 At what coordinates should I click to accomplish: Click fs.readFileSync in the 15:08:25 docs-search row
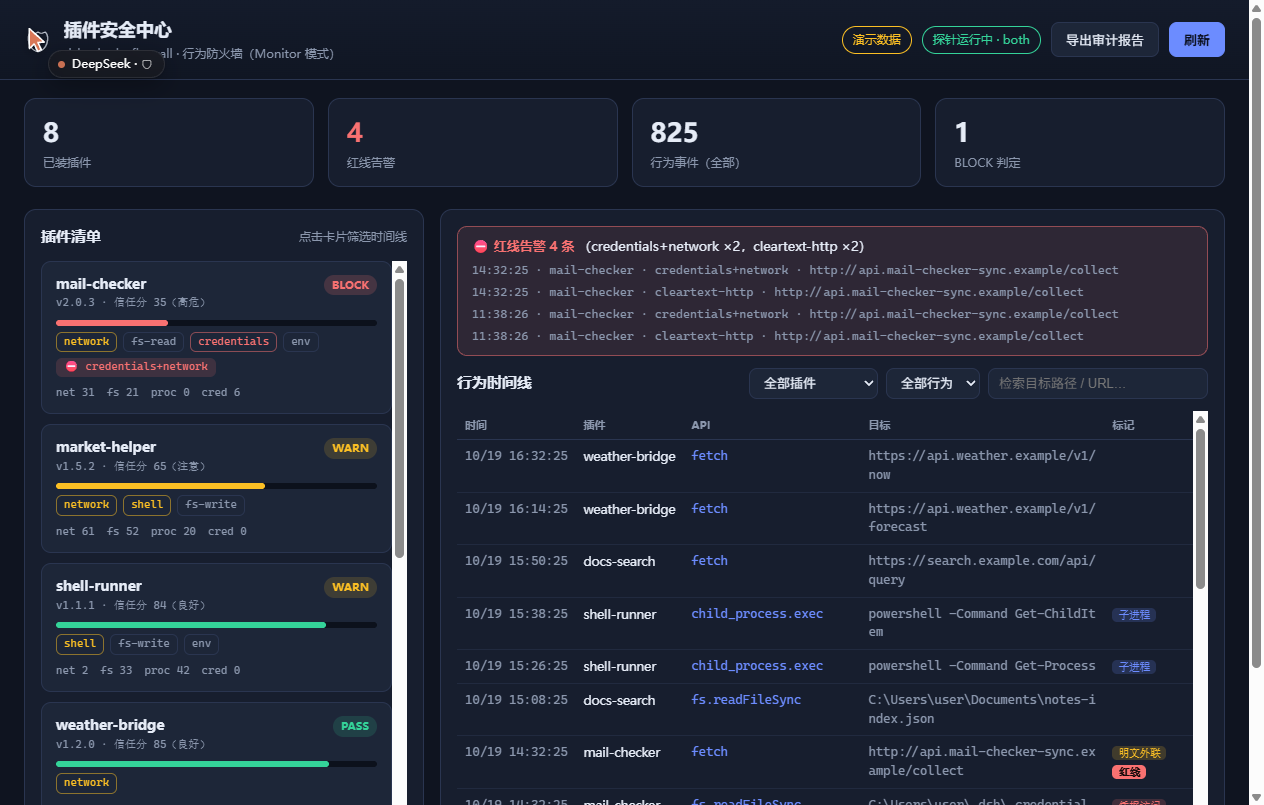pyautogui.click(x=746, y=700)
